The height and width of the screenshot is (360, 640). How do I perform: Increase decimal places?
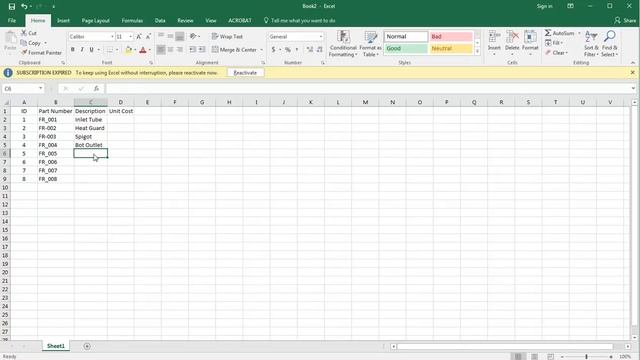pos(309,49)
